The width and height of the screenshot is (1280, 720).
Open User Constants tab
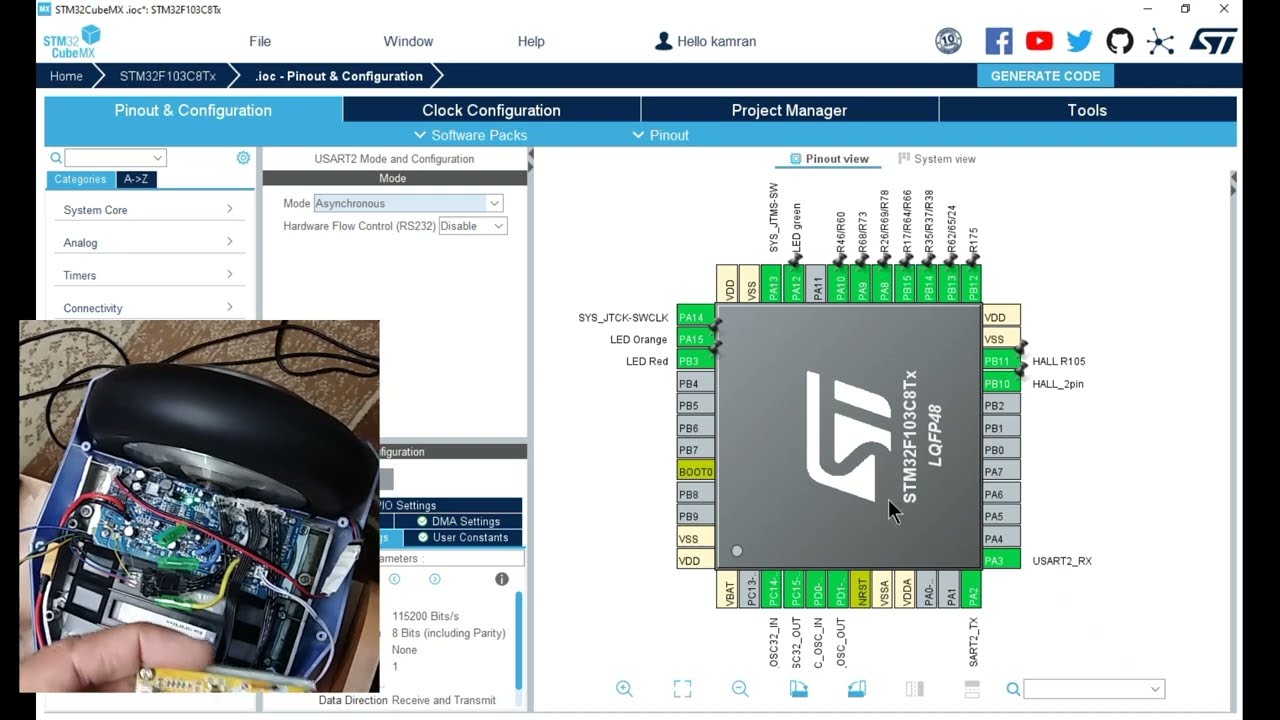point(463,537)
